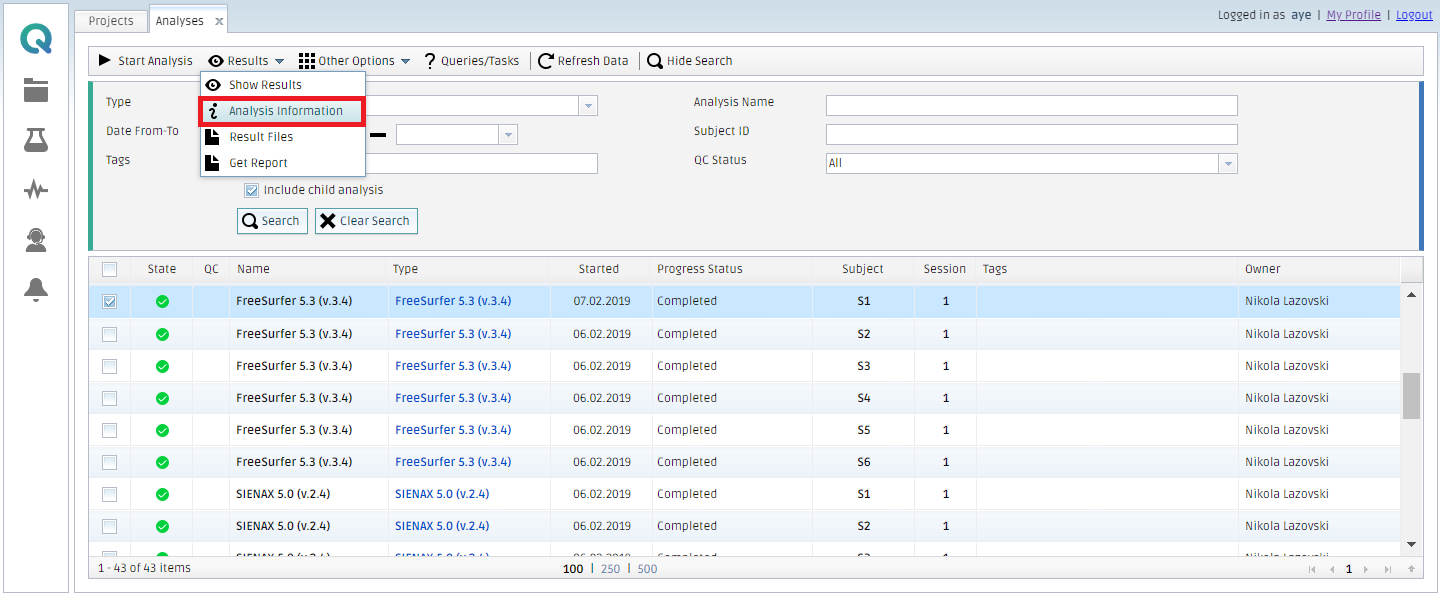Sort by the Subject column header
Viewport: 1440px width, 593px height.
point(863,269)
